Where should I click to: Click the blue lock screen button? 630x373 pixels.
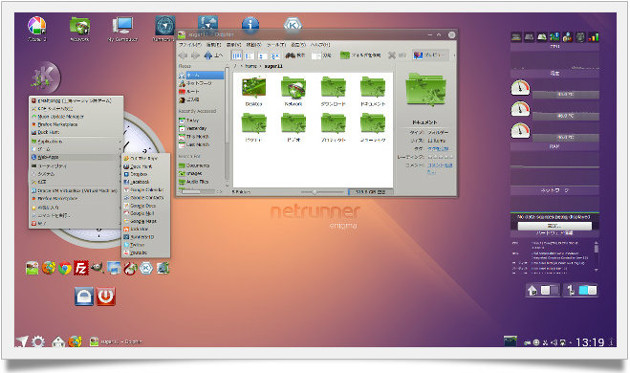coord(84,297)
